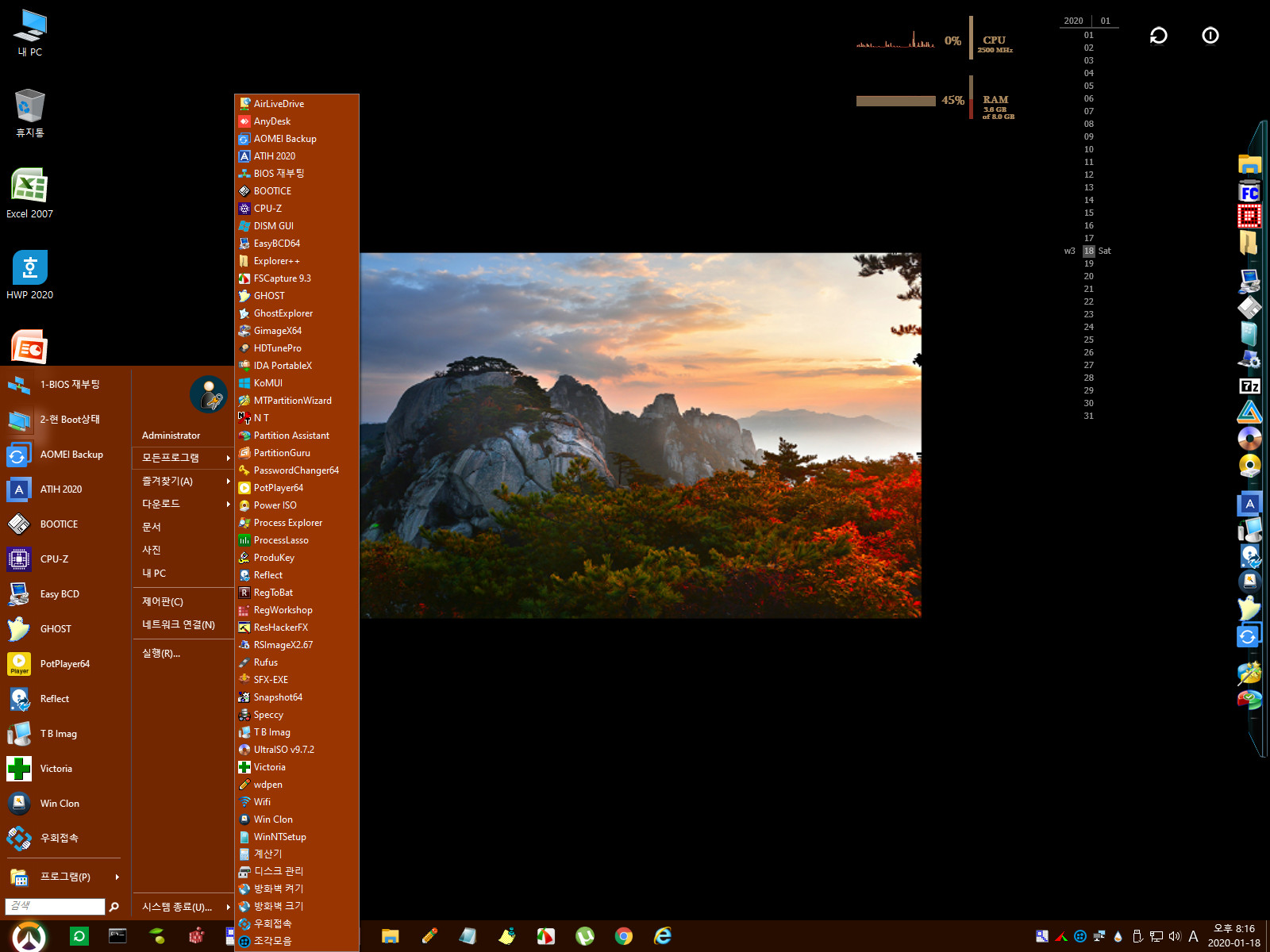Click the mountain sunset wallpaper image

coord(641,436)
